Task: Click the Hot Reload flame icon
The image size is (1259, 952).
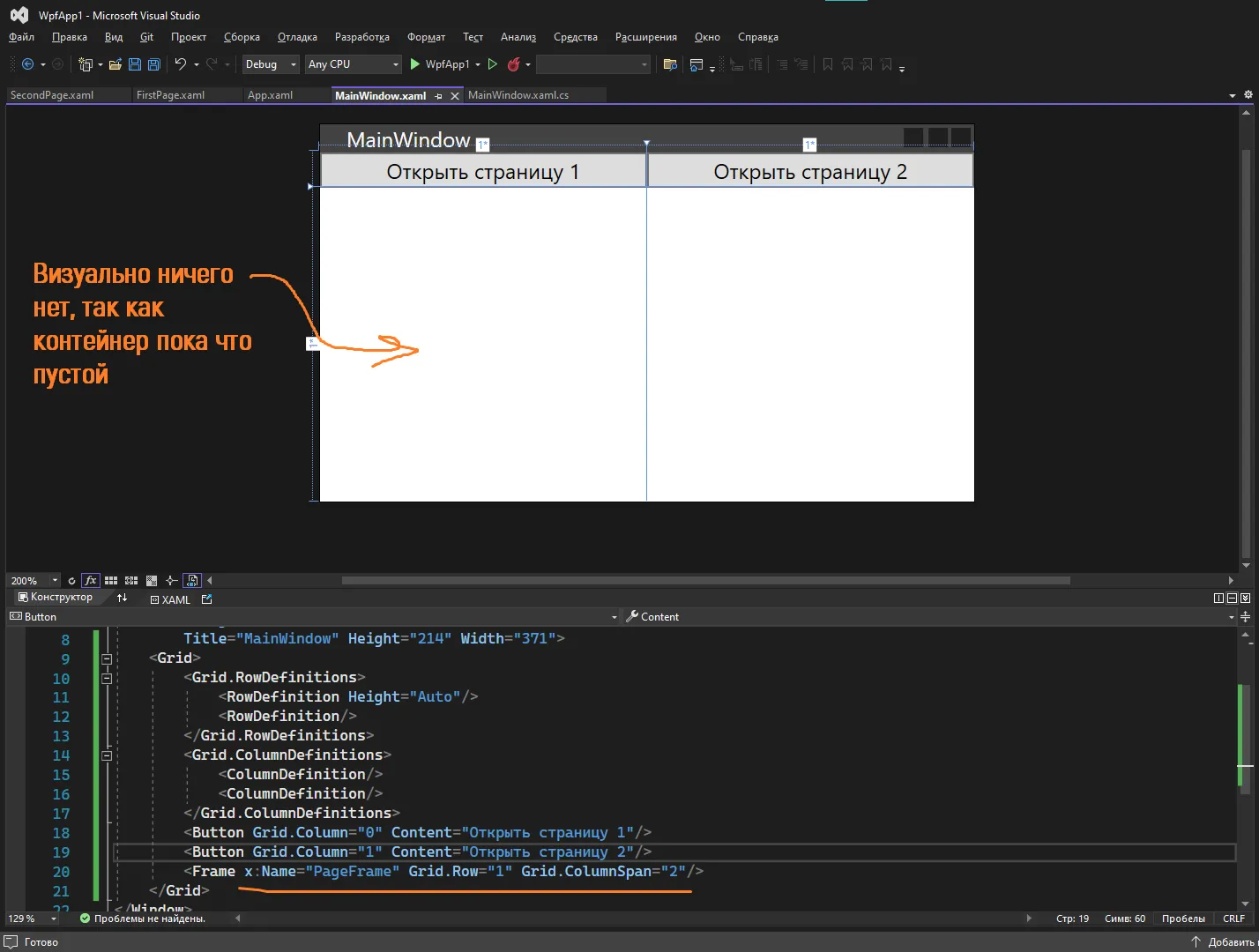Action: tap(513, 64)
